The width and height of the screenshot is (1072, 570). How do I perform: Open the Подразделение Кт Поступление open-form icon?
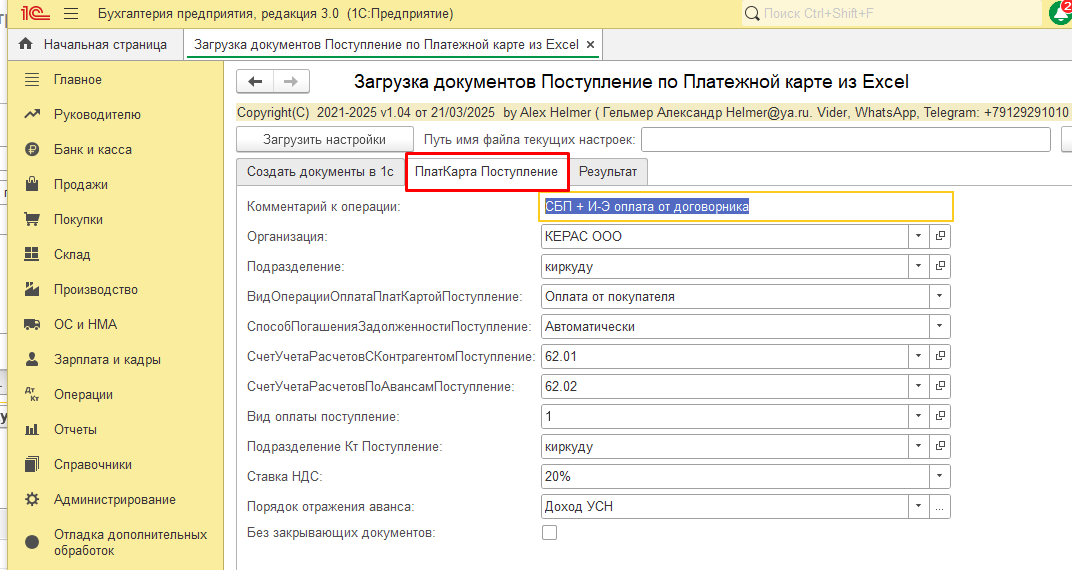coord(940,447)
